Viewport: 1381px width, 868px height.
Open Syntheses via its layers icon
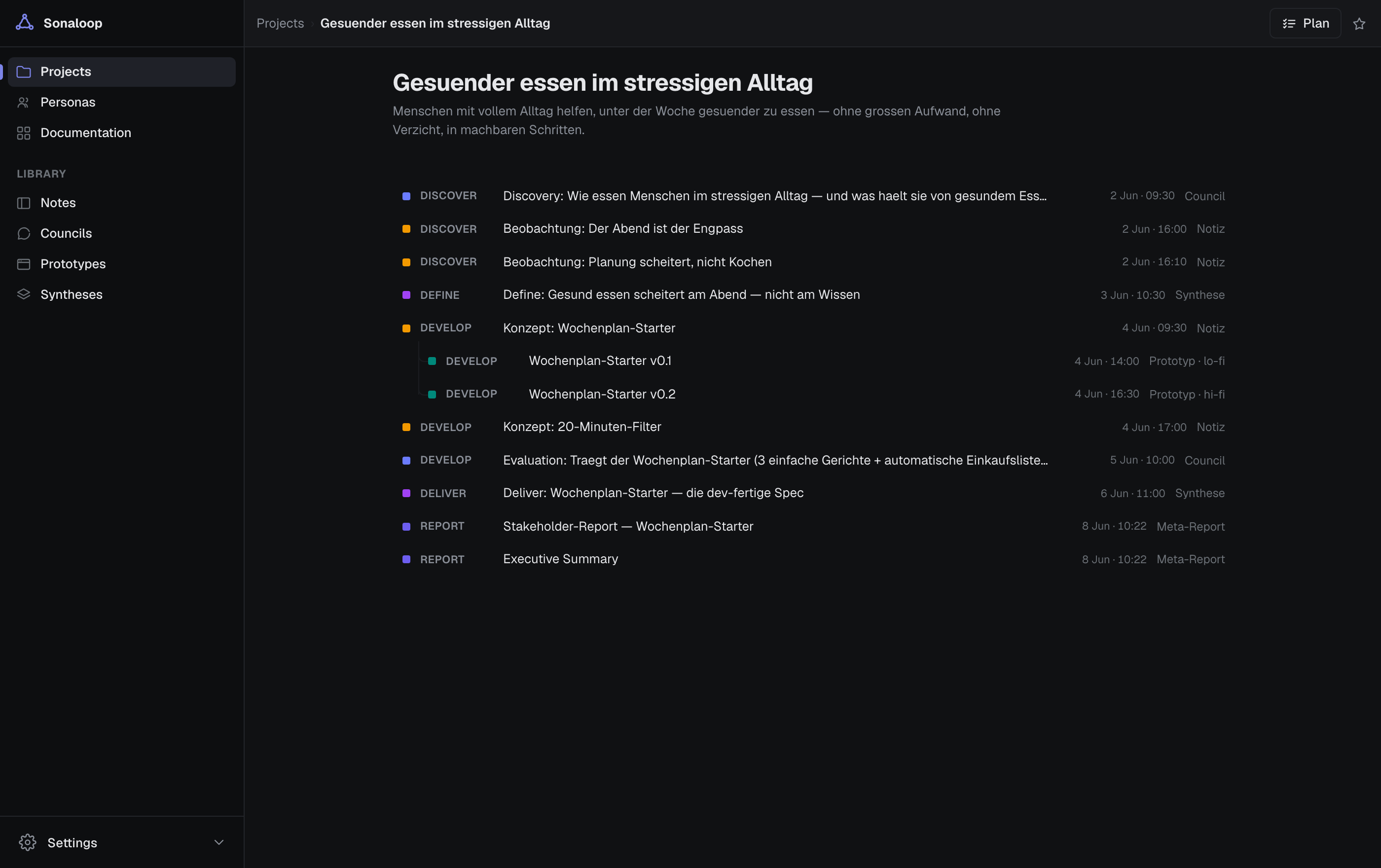(x=24, y=294)
